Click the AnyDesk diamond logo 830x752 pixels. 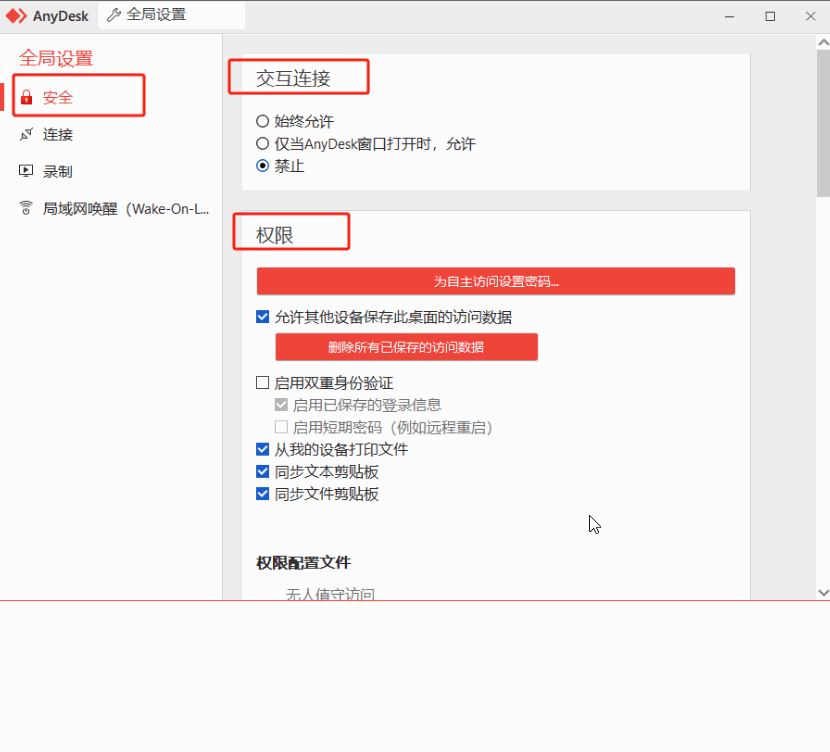point(18,15)
